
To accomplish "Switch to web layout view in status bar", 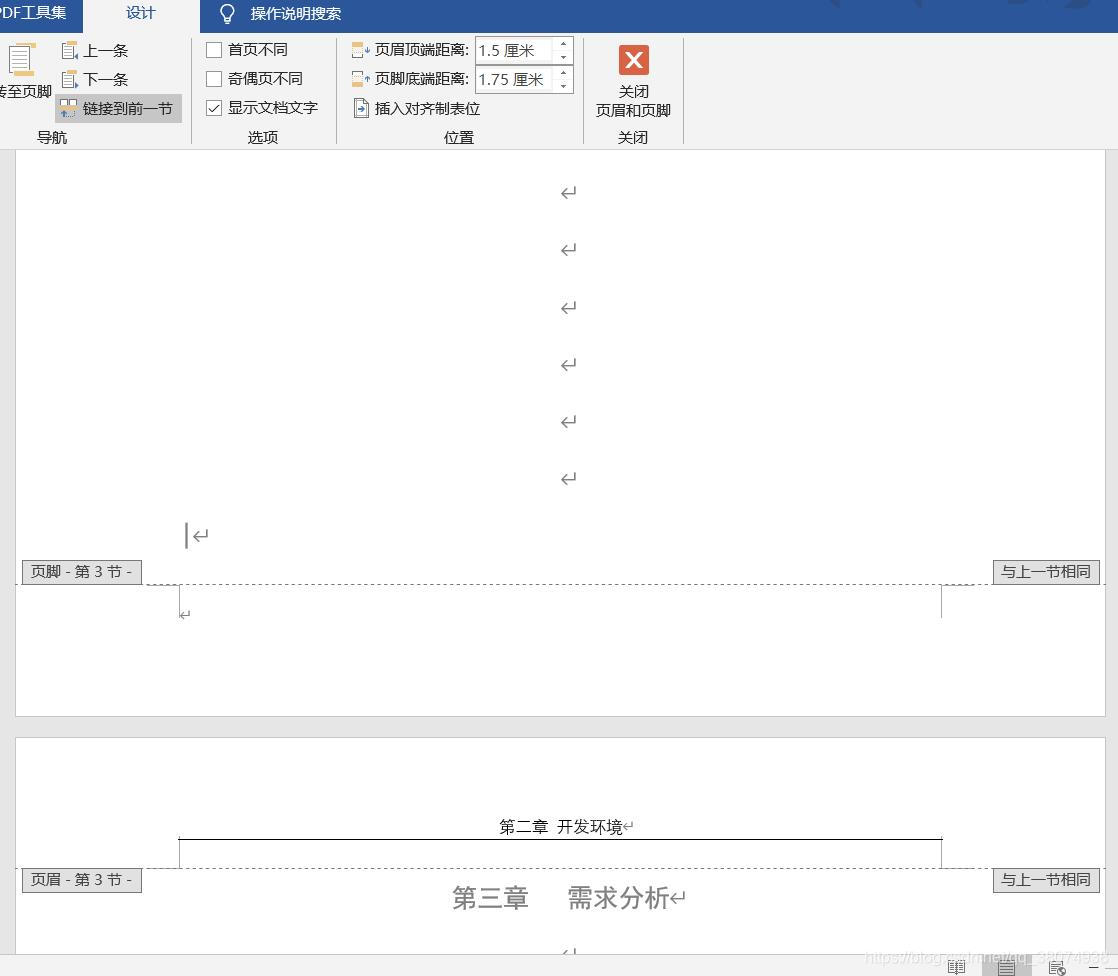I will tap(1057, 967).
